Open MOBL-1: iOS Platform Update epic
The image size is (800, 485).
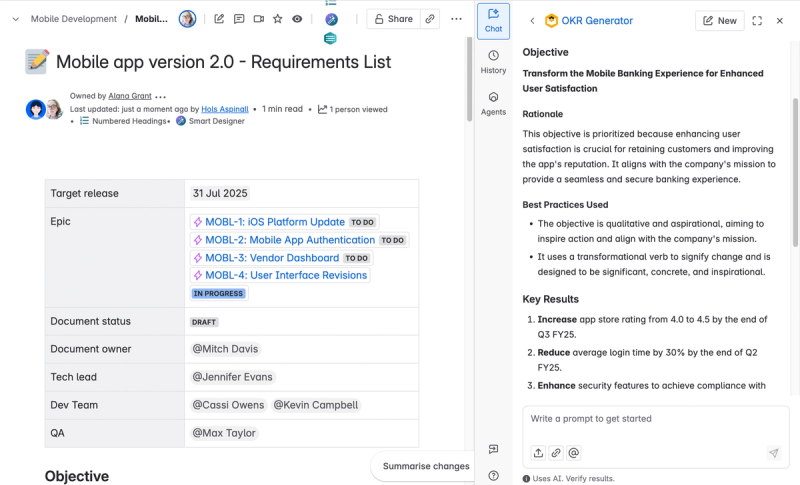(x=275, y=222)
